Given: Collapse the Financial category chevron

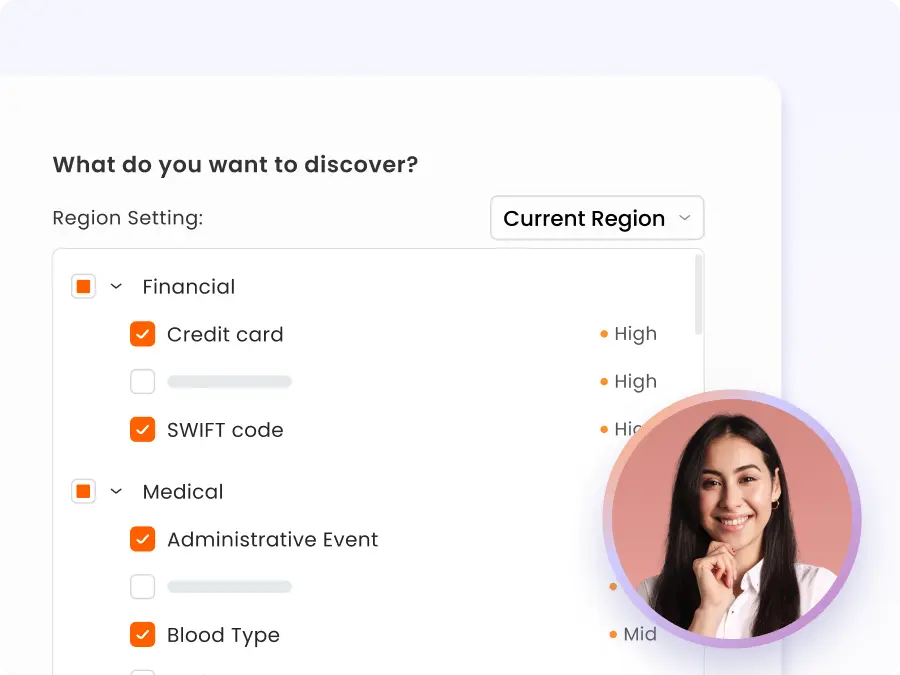Looking at the screenshot, I should [116, 286].
